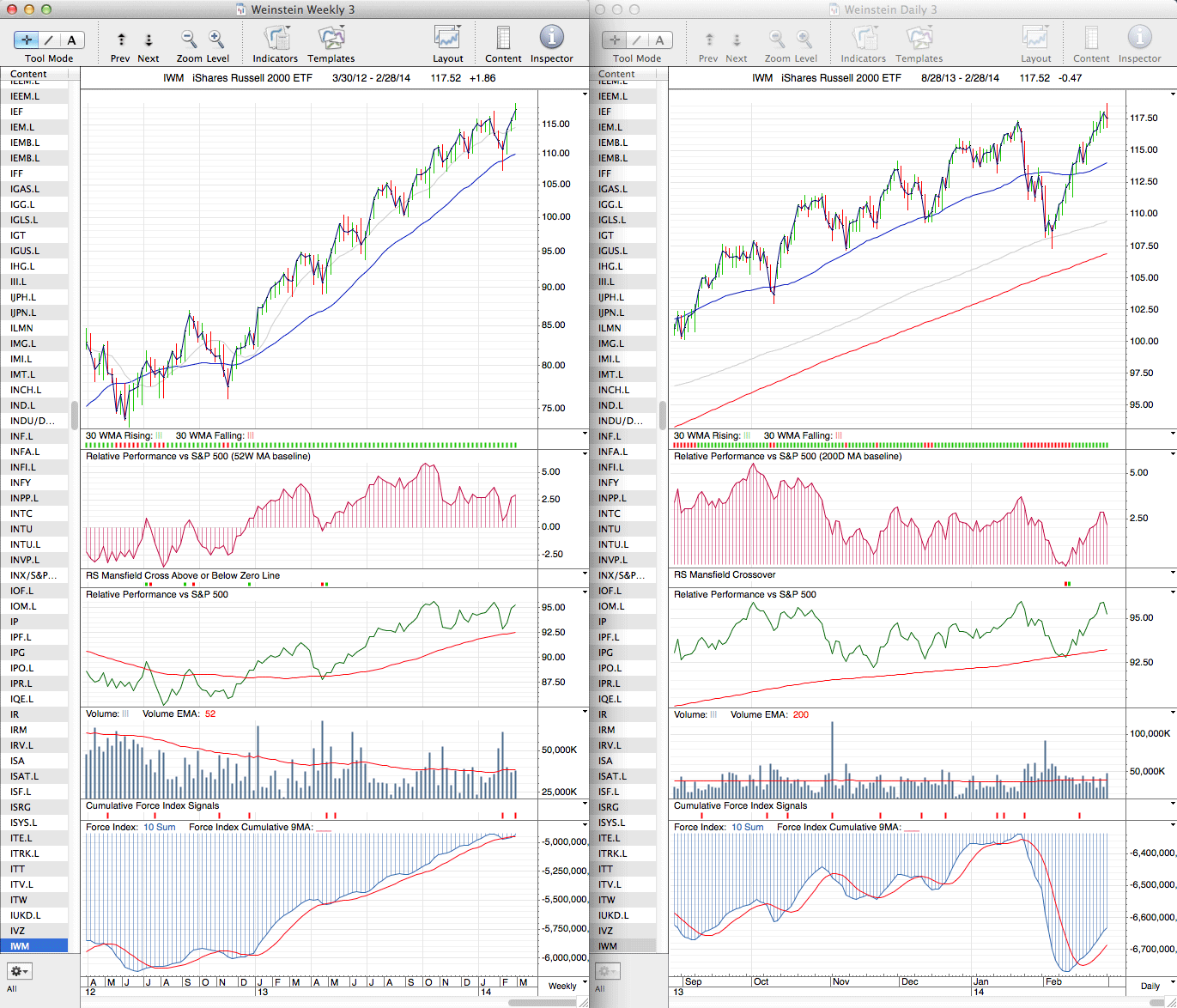Image resolution: width=1177 pixels, height=1008 pixels.
Task: Open Indicators in Weekly window toolbar
Action: point(276,39)
